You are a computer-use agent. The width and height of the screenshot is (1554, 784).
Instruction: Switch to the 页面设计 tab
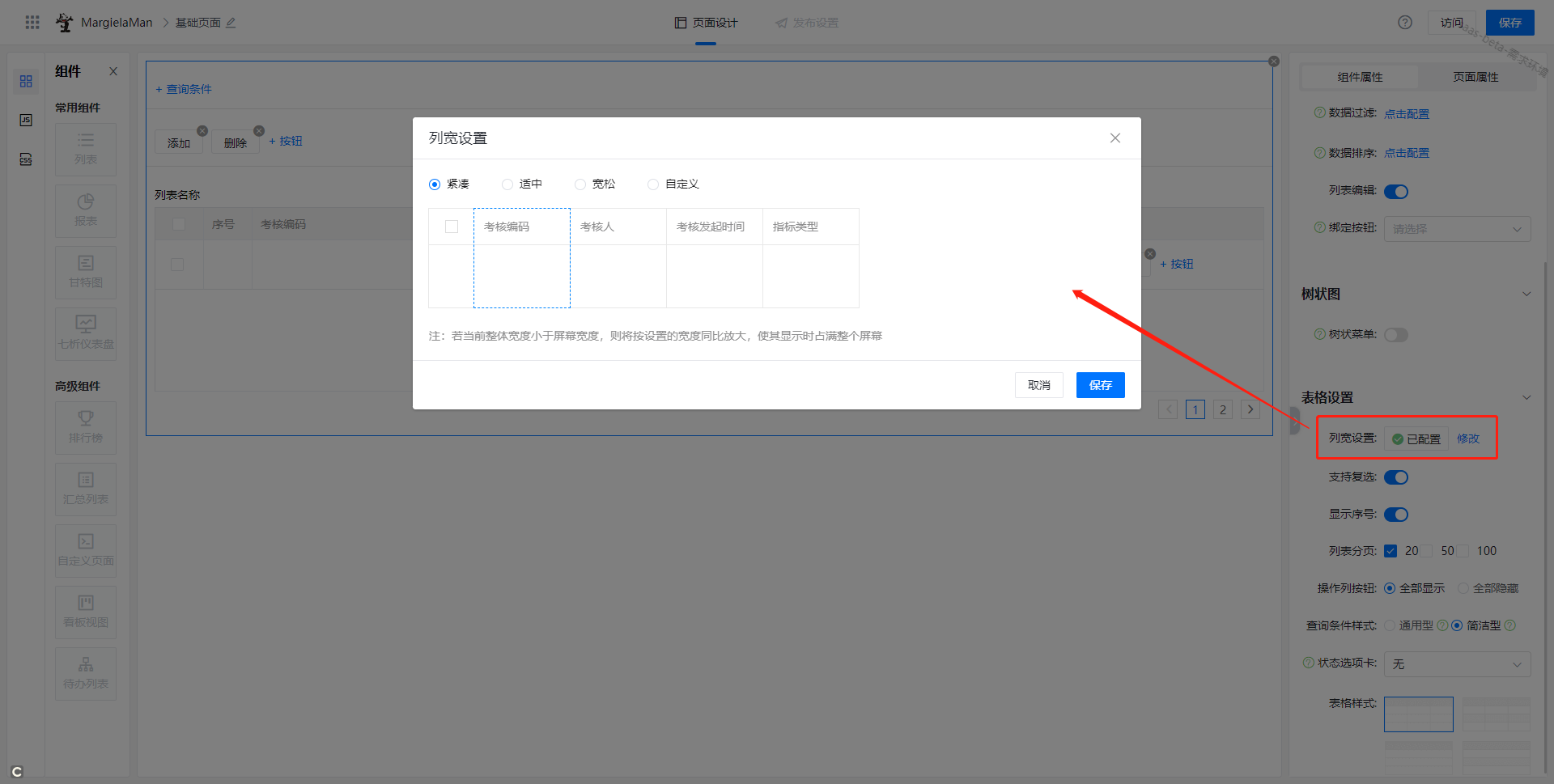point(706,23)
